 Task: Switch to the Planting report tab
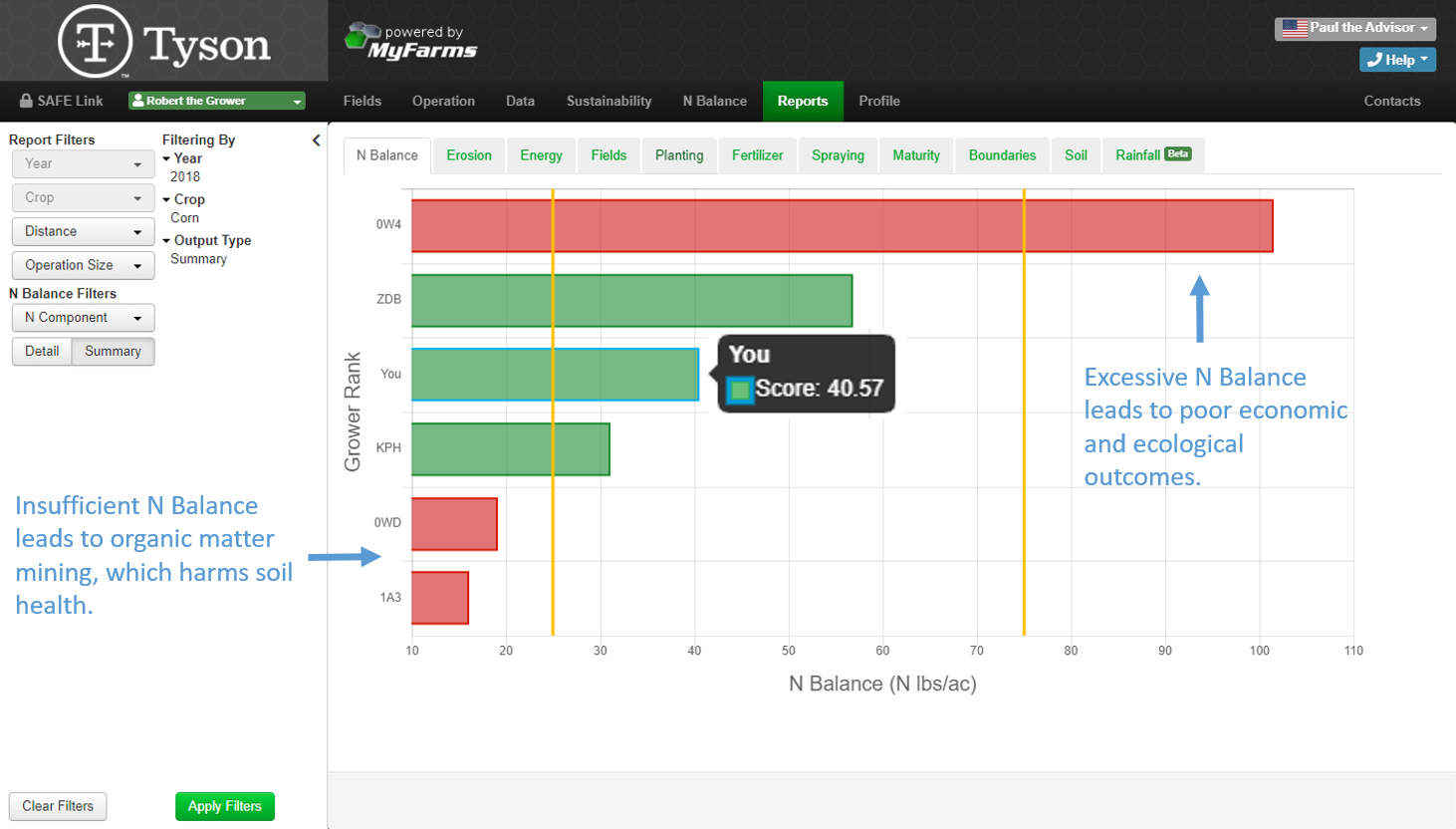click(x=679, y=155)
